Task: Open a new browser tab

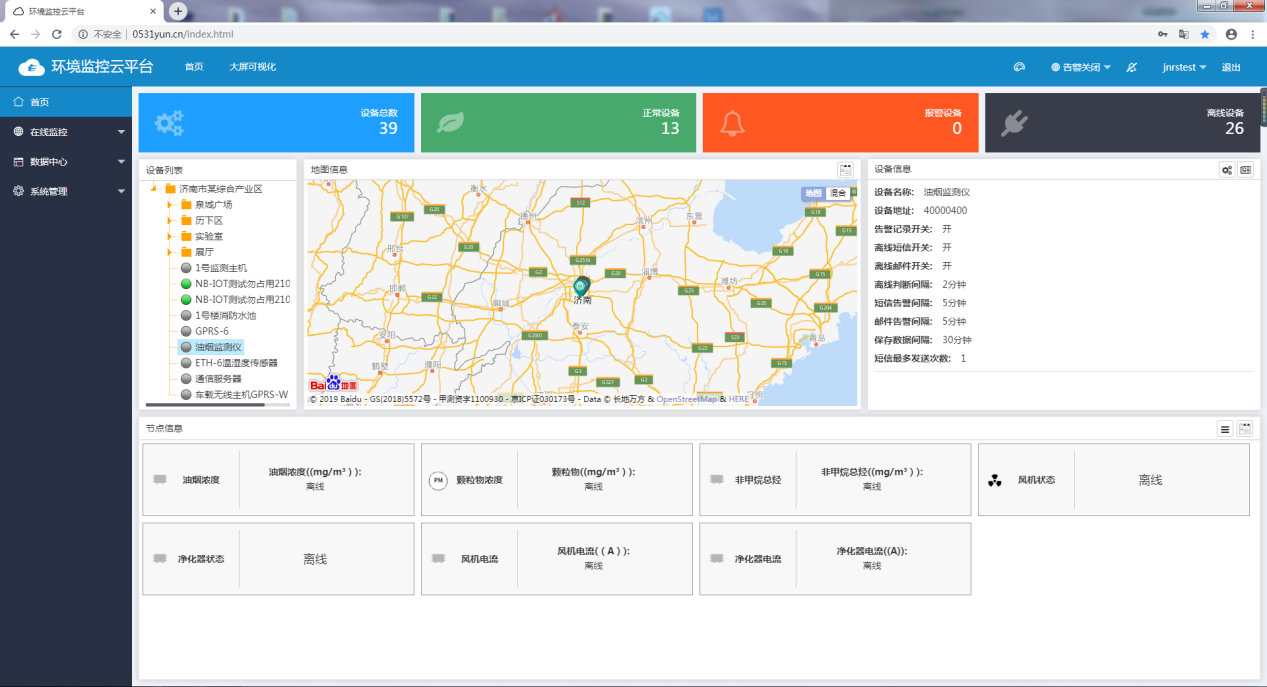Action: [178, 11]
